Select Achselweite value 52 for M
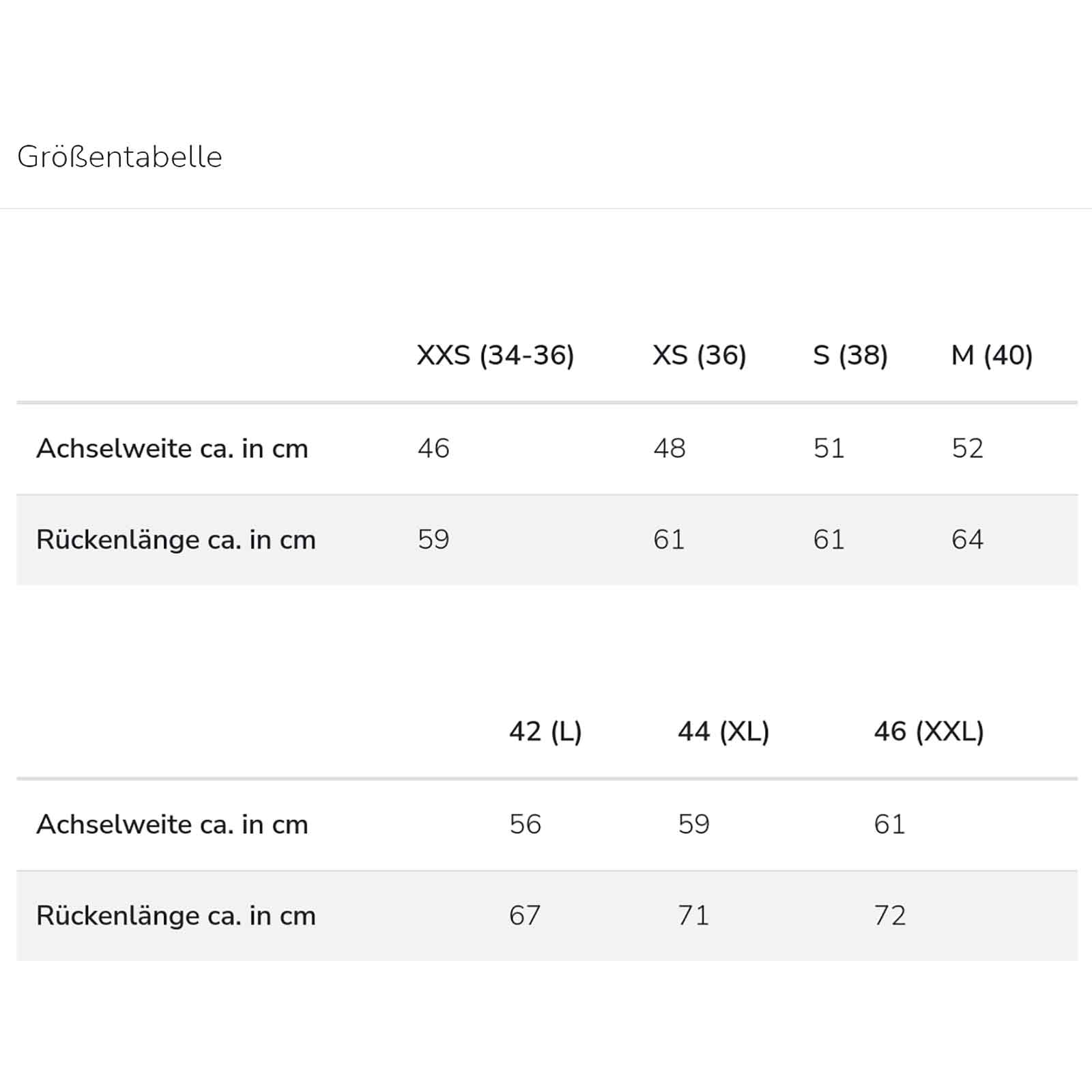 (x=967, y=448)
